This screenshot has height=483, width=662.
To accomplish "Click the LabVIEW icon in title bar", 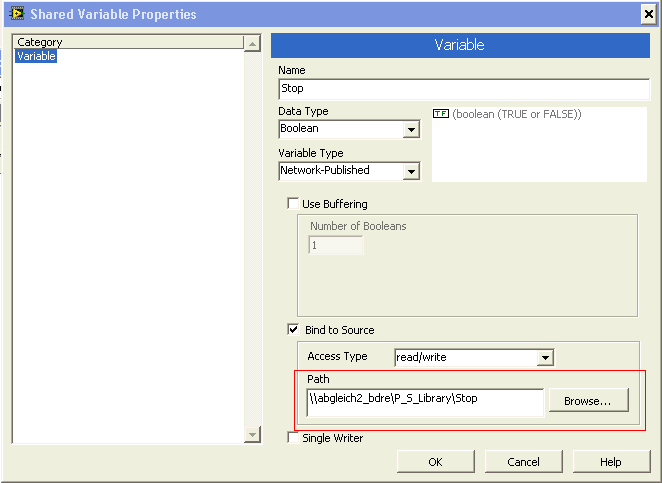I will (x=15, y=14).
